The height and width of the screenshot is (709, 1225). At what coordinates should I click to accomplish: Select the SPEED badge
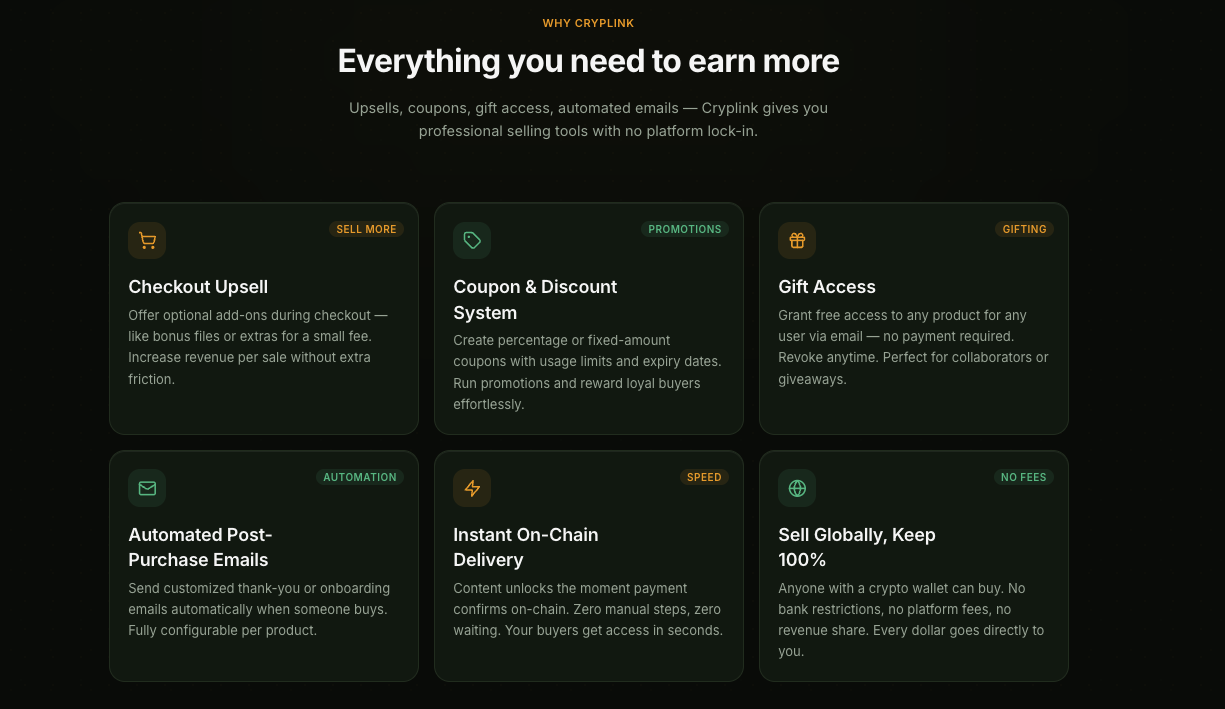[704, 477]
